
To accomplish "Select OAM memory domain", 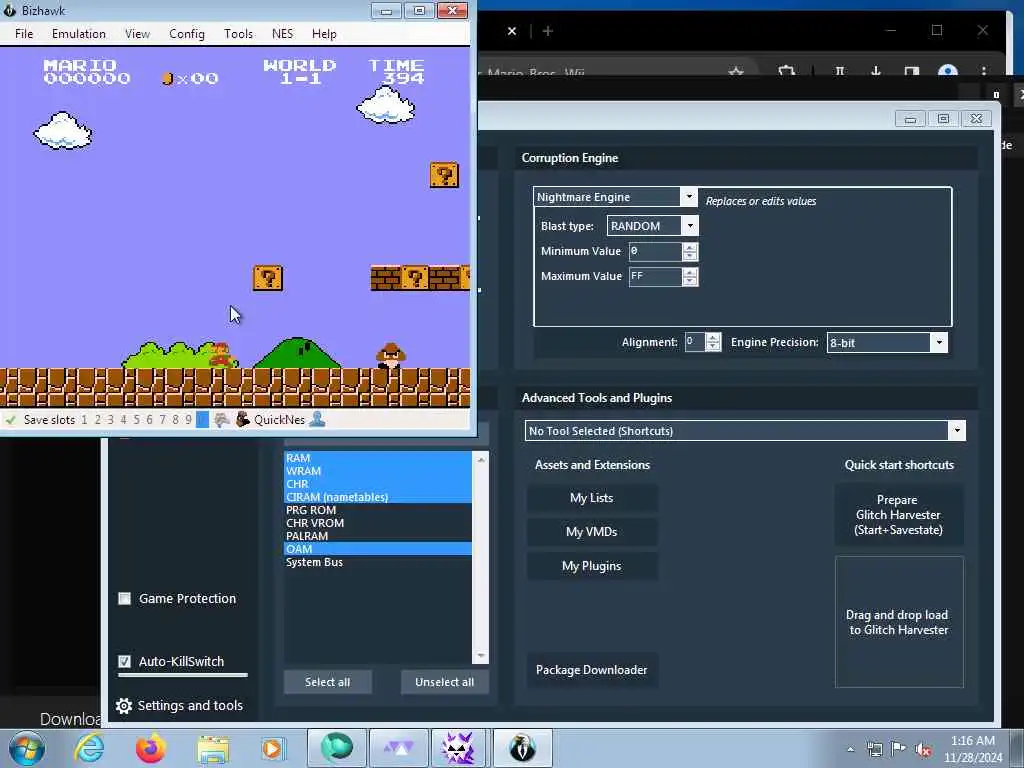I will (377, 549).
